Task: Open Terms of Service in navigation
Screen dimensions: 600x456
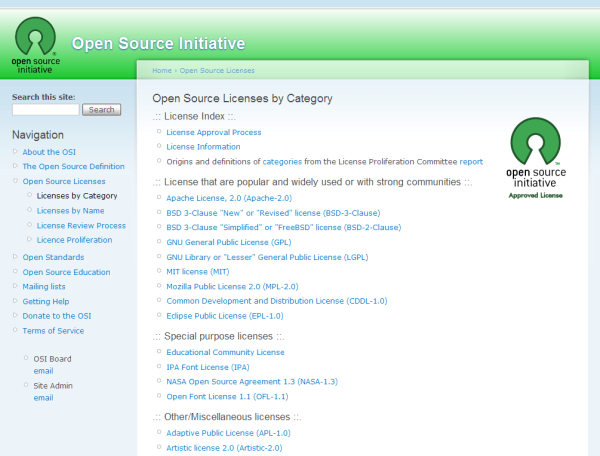Action: (x=53, y=331)
